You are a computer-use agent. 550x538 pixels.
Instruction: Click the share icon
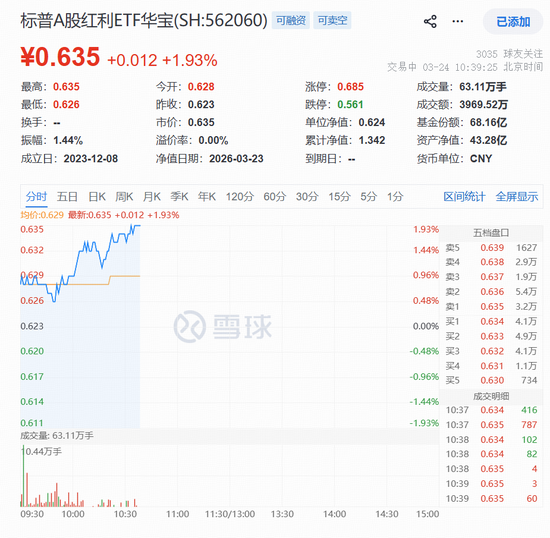pos(430,21)
